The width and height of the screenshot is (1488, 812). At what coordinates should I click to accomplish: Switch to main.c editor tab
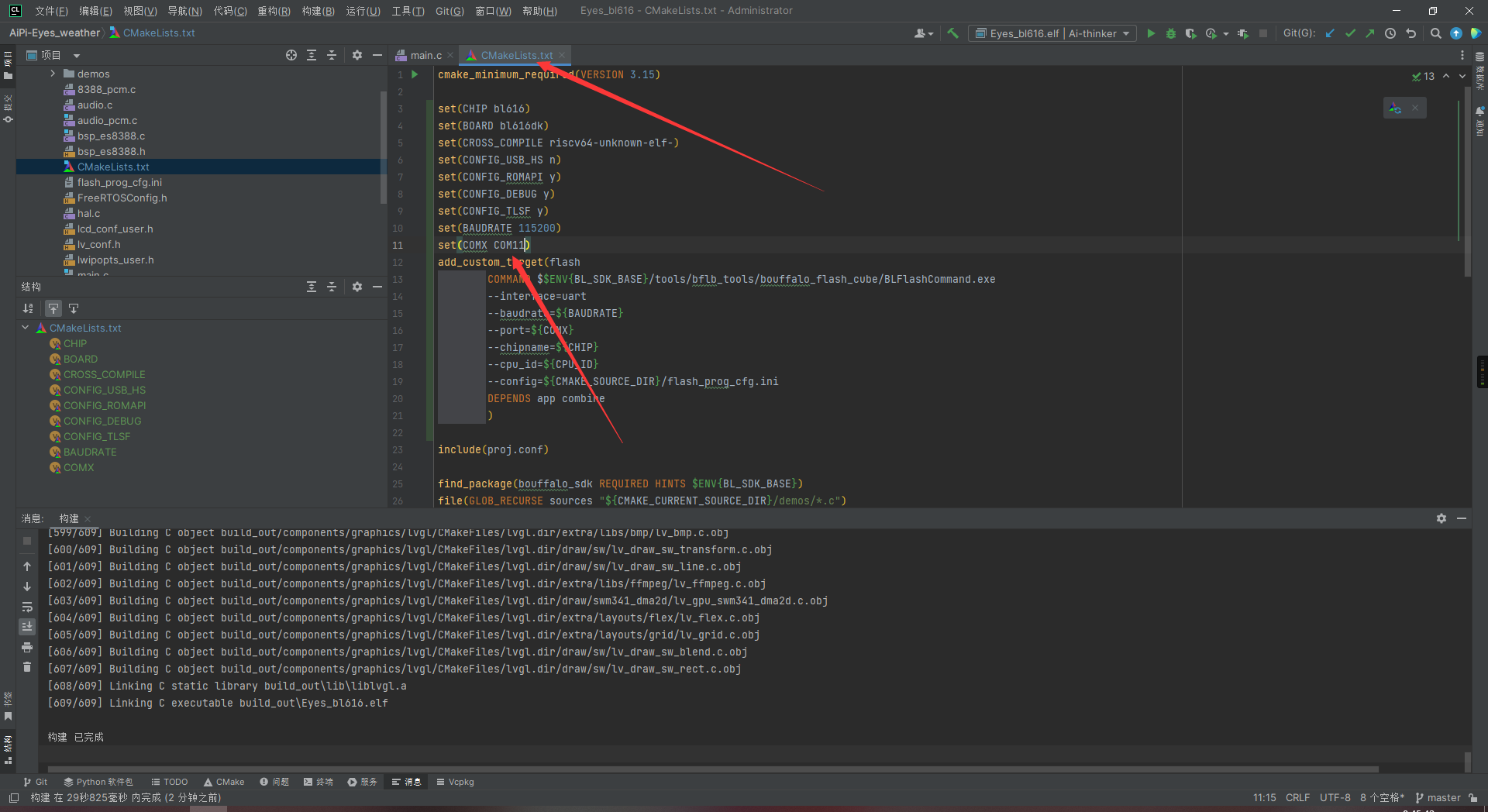tap(425, 55)
